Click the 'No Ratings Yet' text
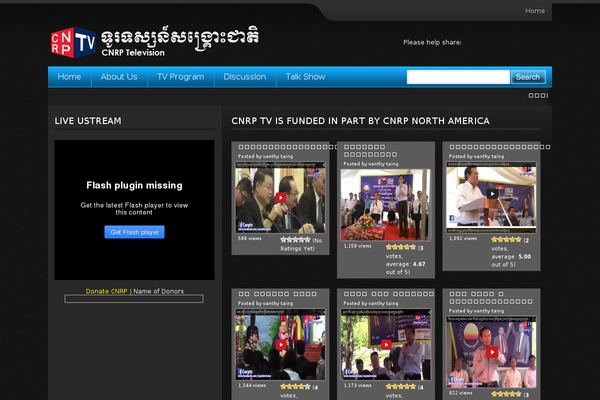The height and width of the screenshot is (400, 600). coord(301,245)
